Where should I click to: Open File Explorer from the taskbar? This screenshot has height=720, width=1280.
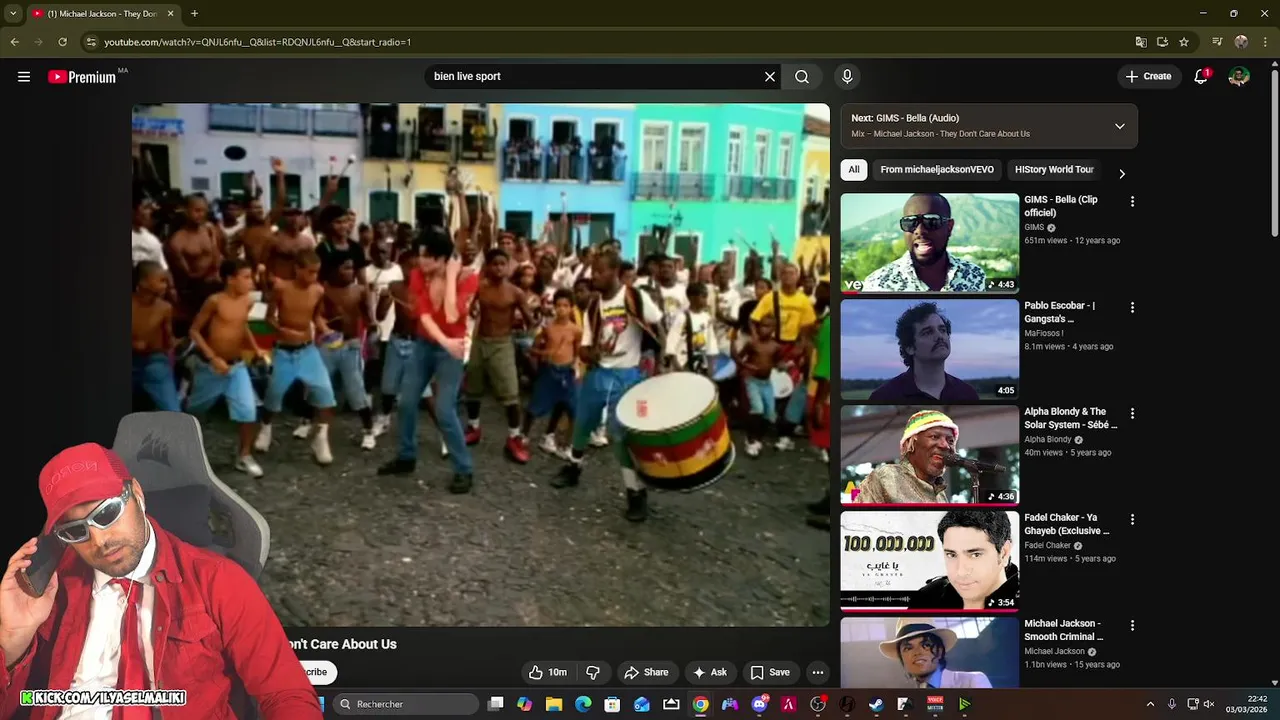[x=554, y=704]
